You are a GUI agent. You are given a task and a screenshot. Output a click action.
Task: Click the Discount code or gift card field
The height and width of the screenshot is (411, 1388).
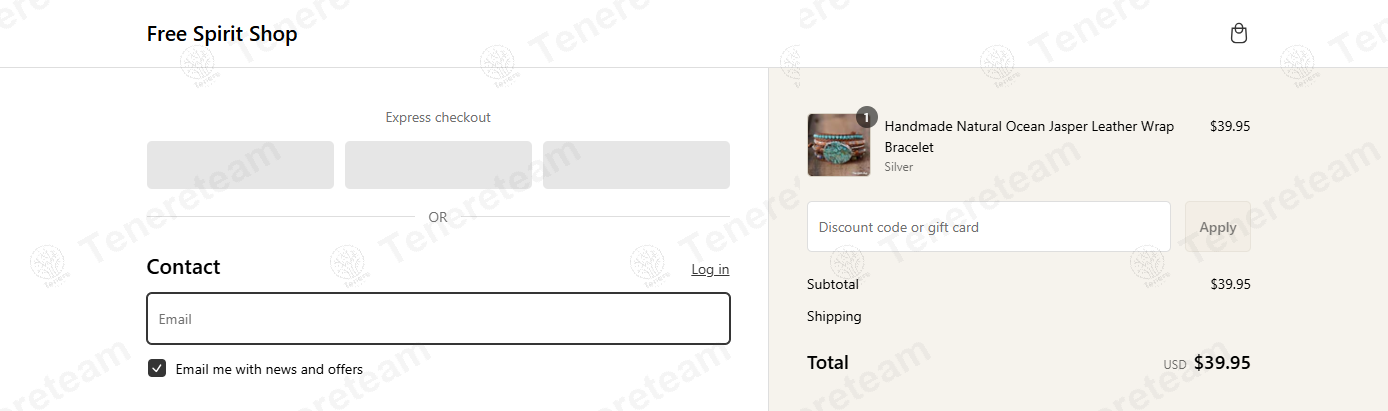989,227
